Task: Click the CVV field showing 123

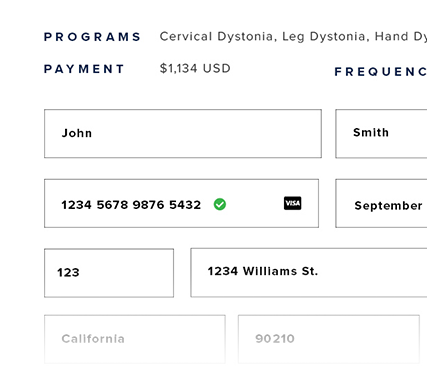Action: pos(109,273)
